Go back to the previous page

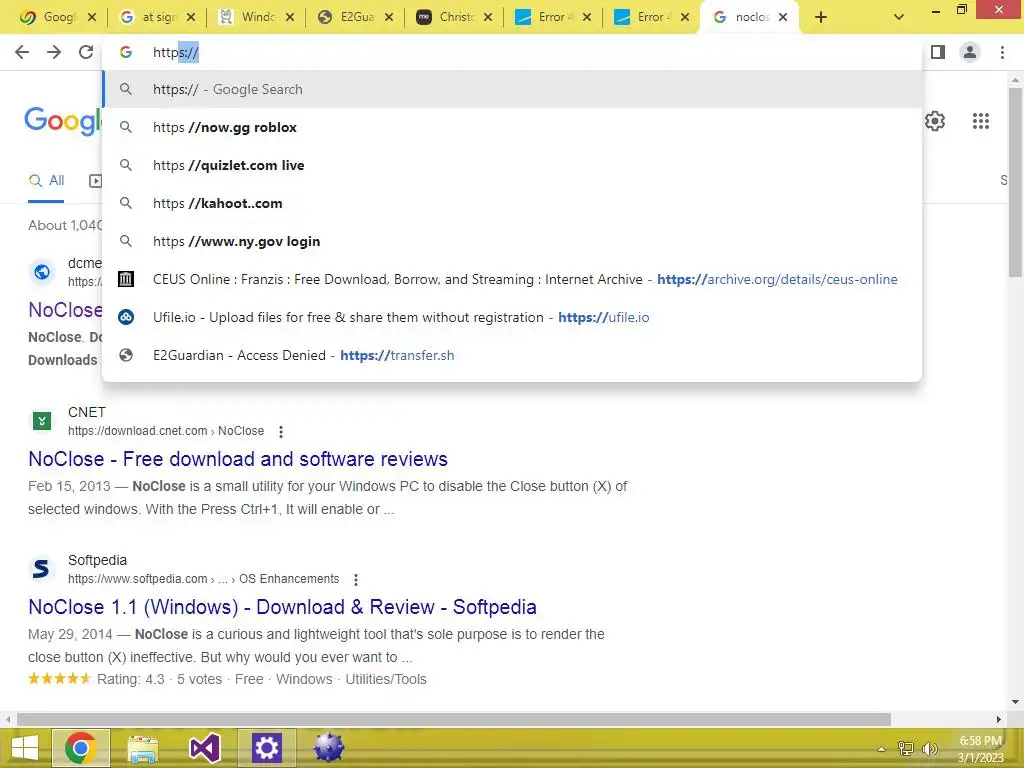point(22,52)
